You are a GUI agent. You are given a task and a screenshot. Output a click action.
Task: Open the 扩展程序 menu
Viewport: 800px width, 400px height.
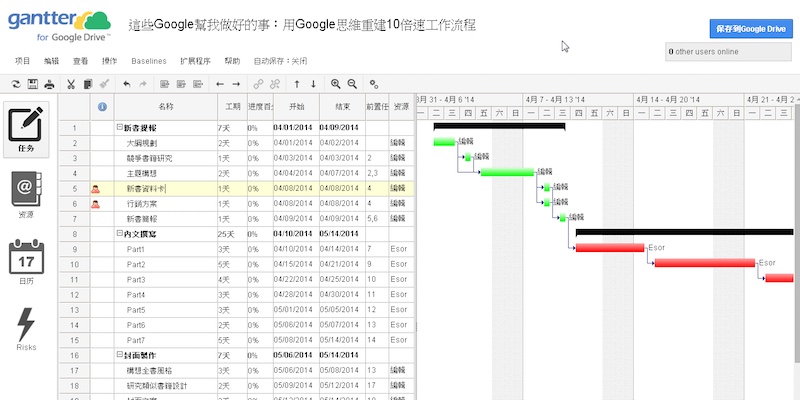click(x=195, y=61)
